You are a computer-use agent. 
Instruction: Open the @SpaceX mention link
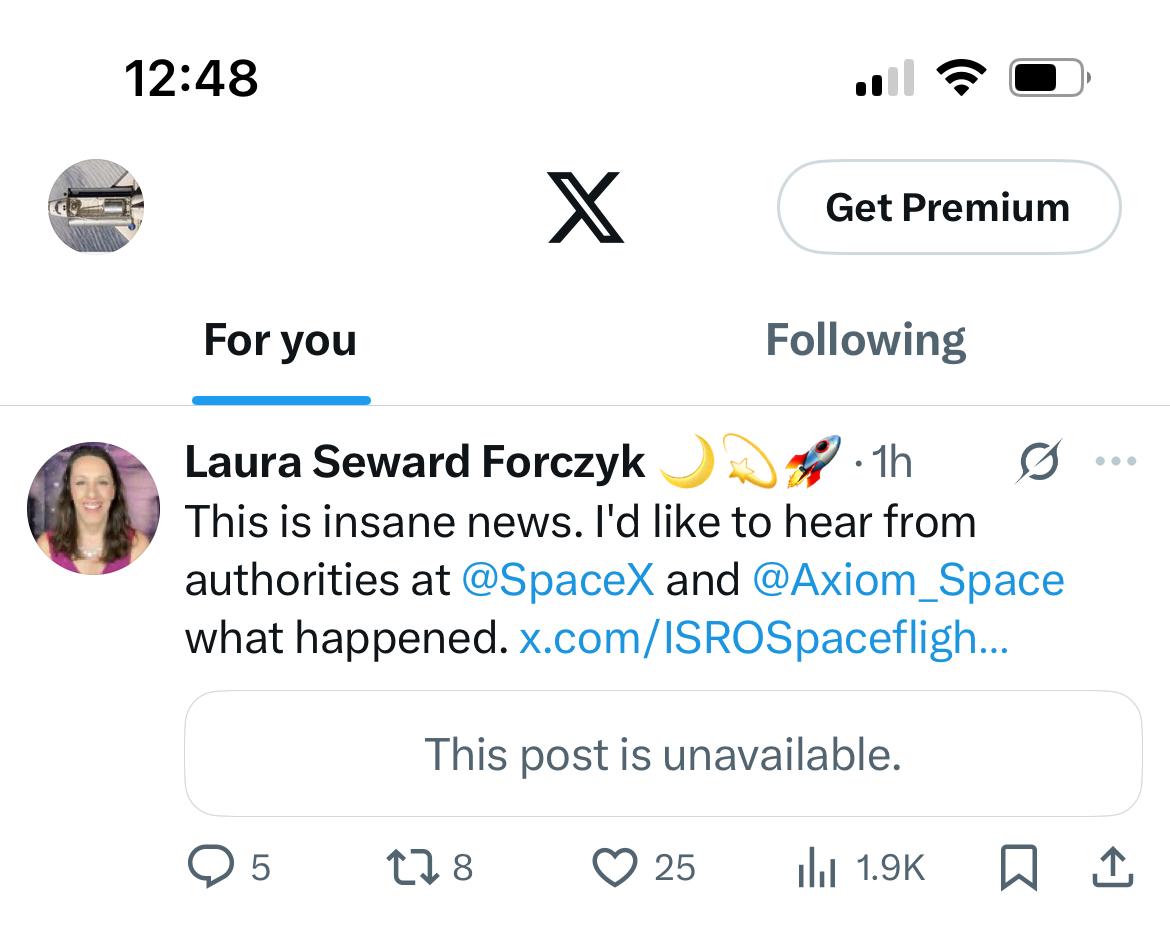pos(557,580)
